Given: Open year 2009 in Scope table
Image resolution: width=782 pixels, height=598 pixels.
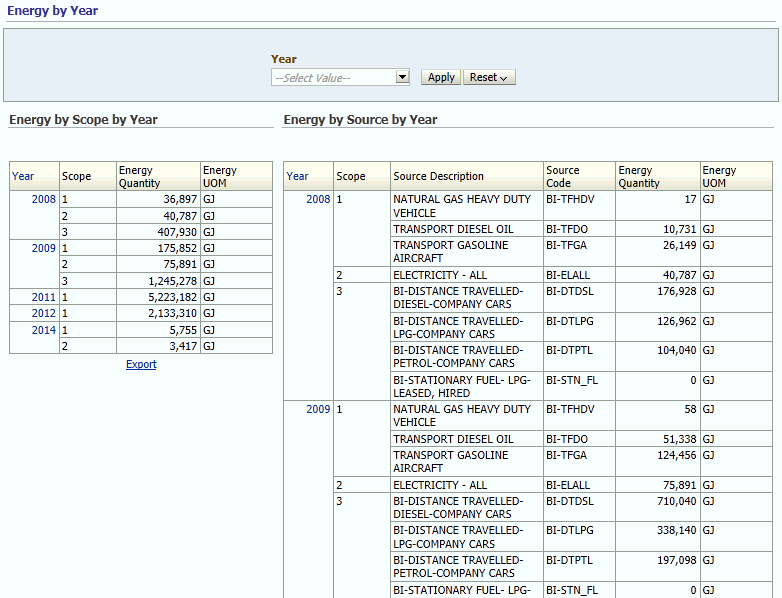Looking at the screenshot, I should coord(44,248).
